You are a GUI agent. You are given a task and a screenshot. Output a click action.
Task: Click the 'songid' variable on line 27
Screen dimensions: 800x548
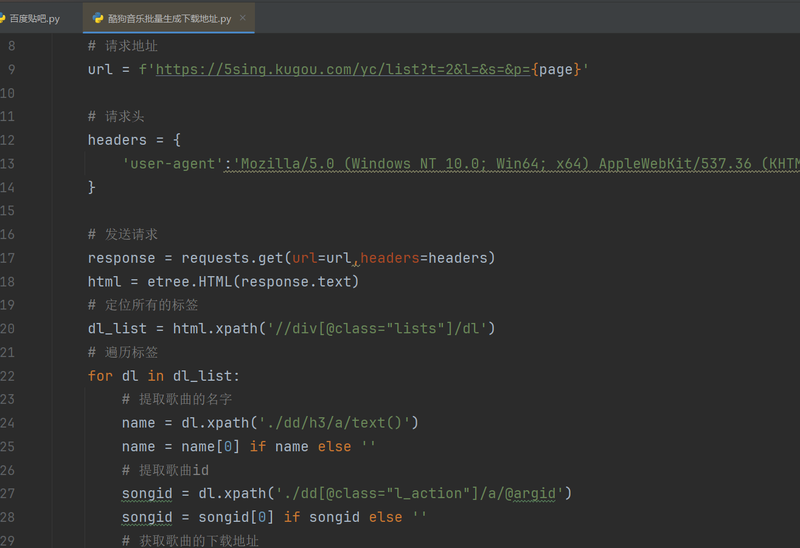coord(147,493)
